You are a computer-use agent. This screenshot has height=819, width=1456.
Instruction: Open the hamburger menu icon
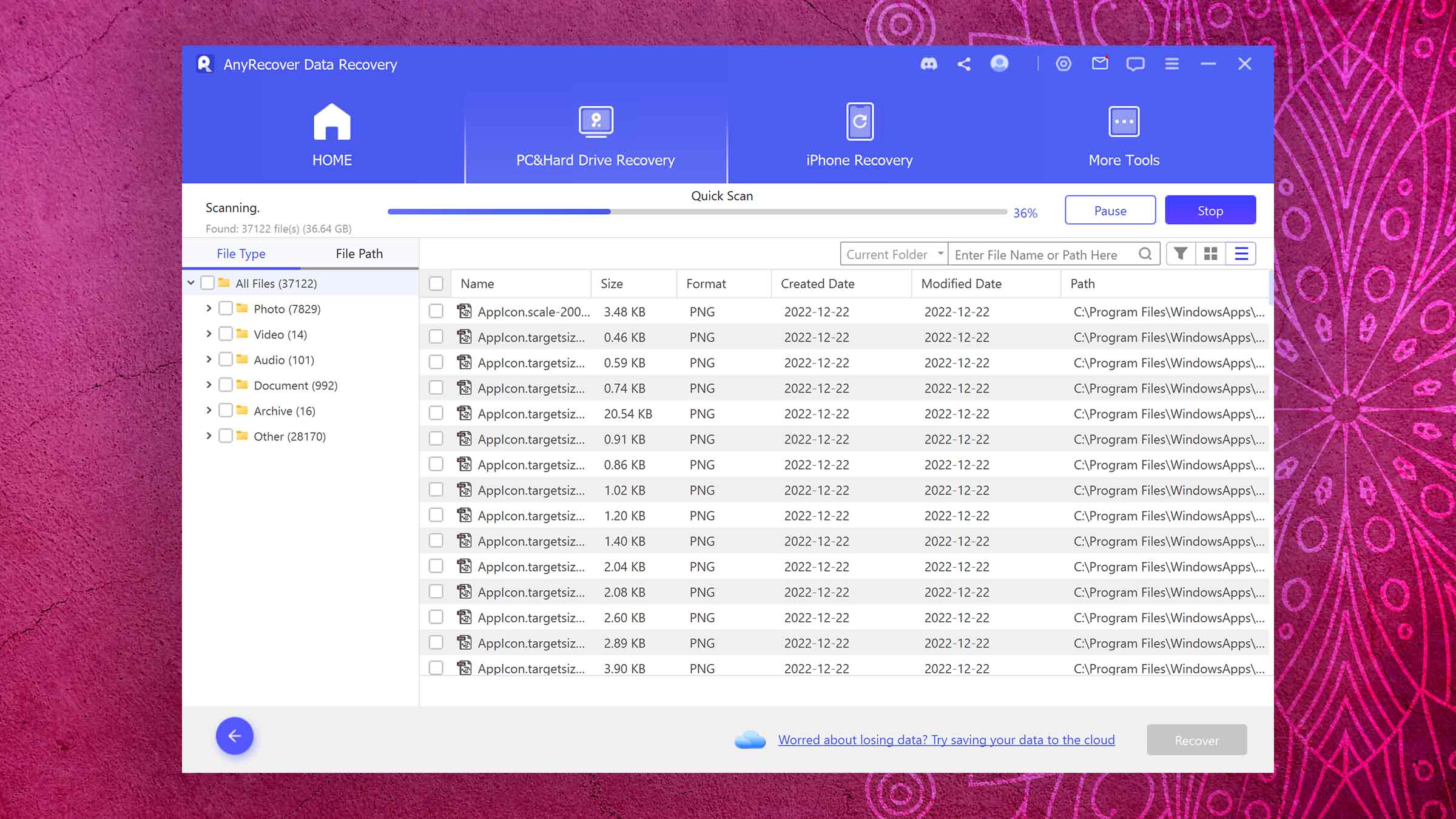(1172, 64)
